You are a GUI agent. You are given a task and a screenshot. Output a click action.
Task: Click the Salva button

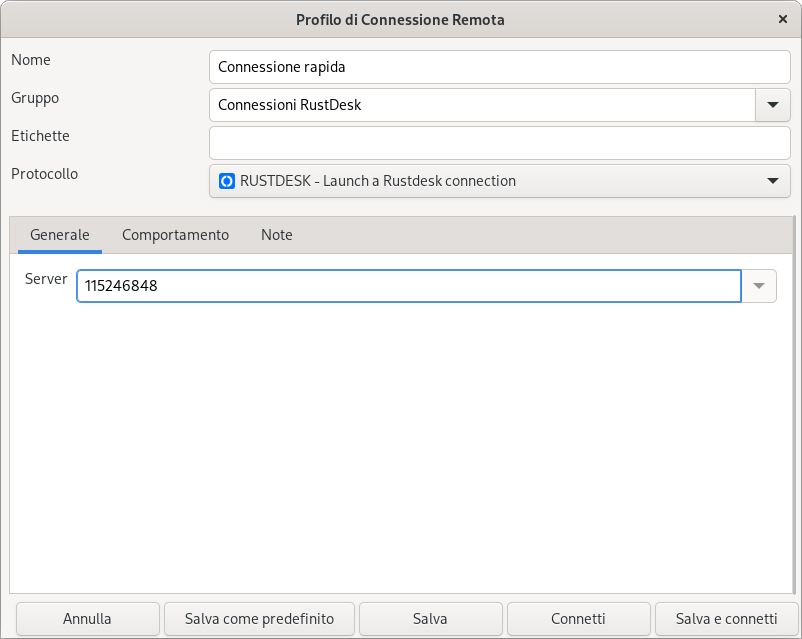coord(431,619)
